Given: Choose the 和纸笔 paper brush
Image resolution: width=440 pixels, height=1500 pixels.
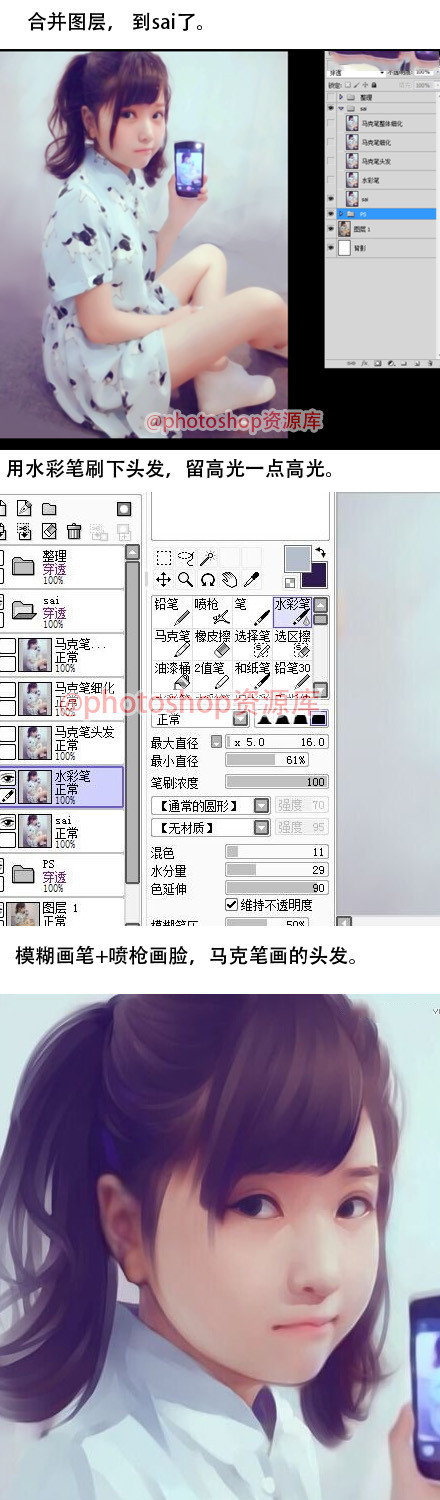Looking at the screenshot, I should 252,674.
